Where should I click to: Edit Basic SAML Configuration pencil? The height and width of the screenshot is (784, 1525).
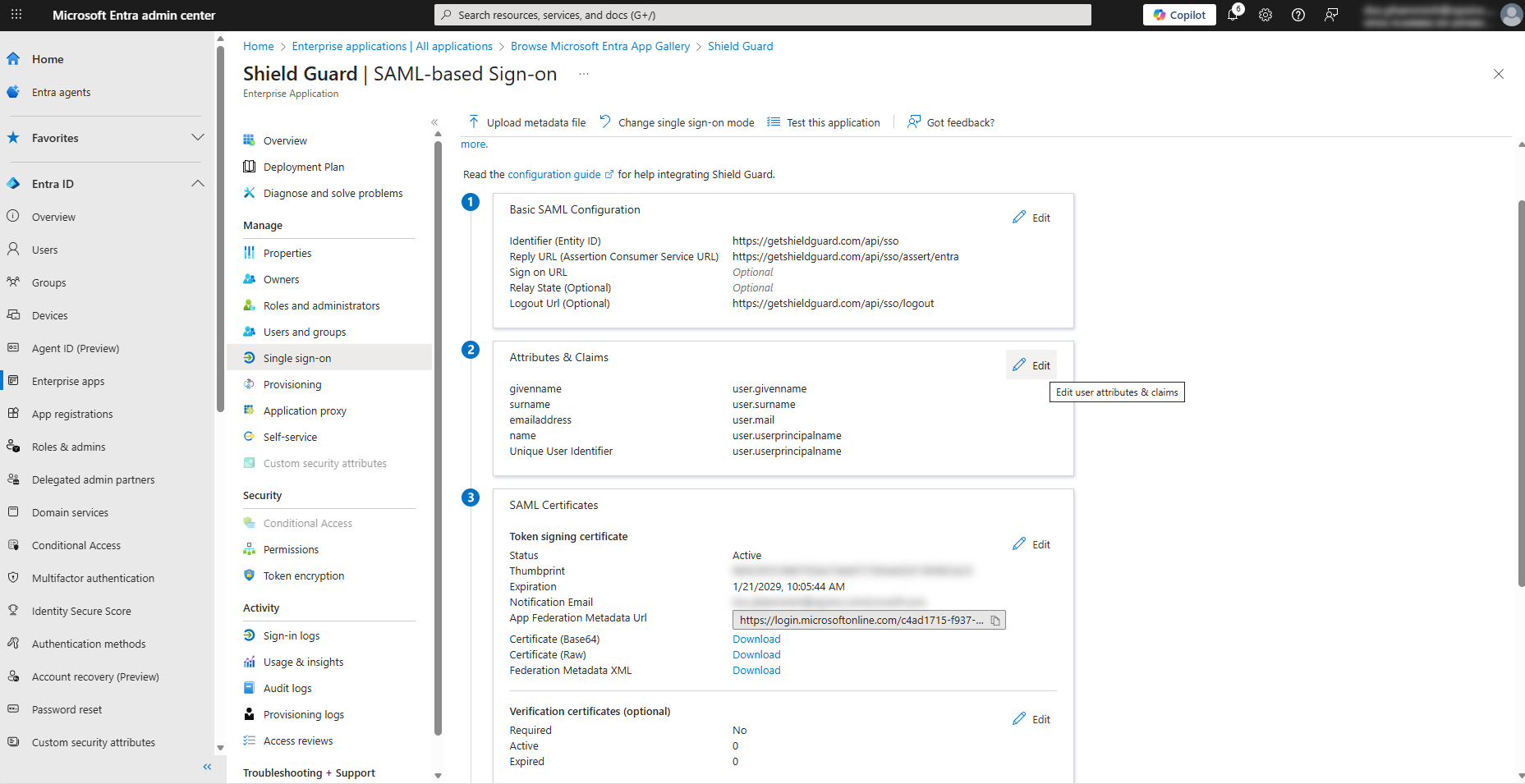click(1031, 218)
